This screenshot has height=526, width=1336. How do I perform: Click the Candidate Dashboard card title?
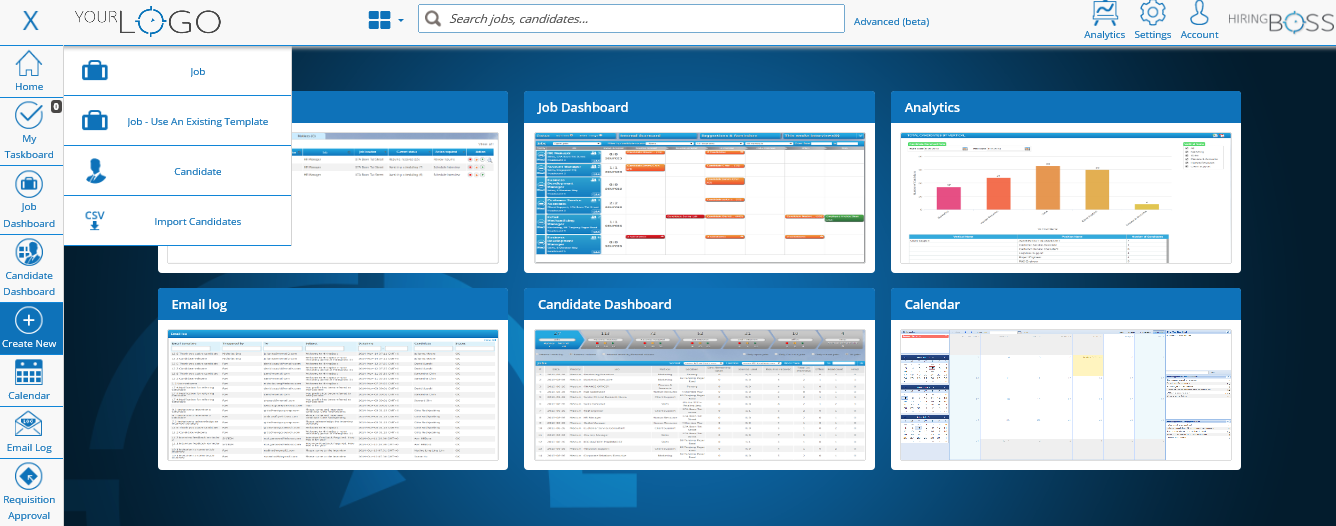point(605,304)
